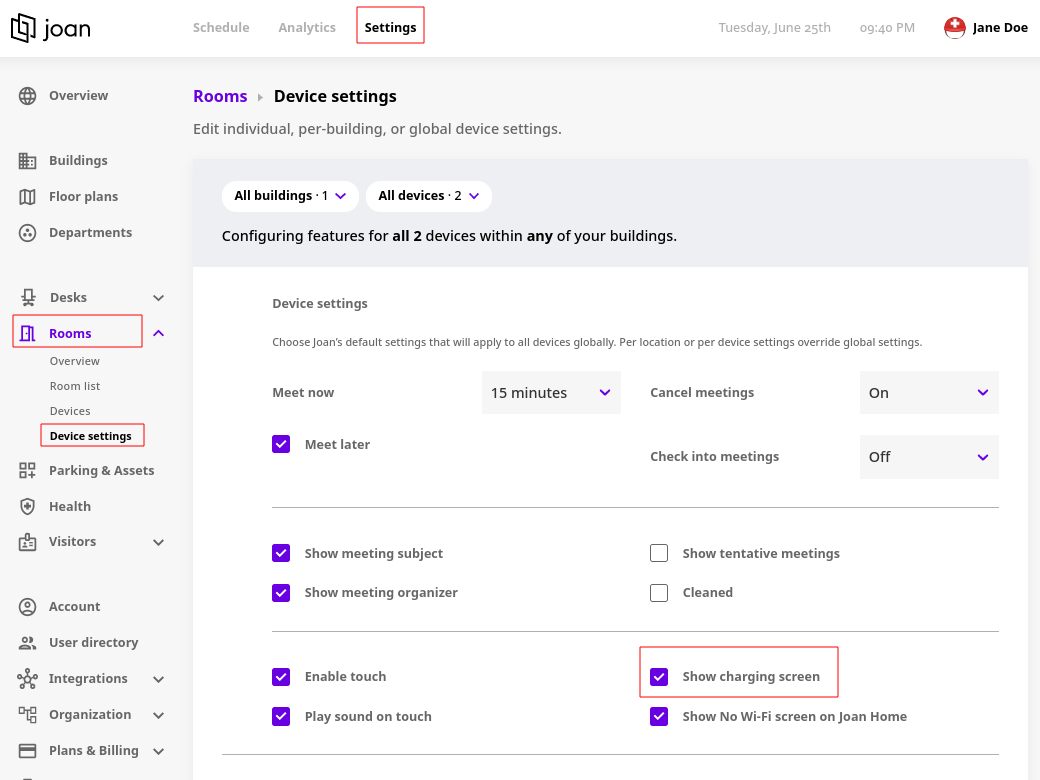
Task: Open the All devices filter dropdown
Action: point(428,196)
